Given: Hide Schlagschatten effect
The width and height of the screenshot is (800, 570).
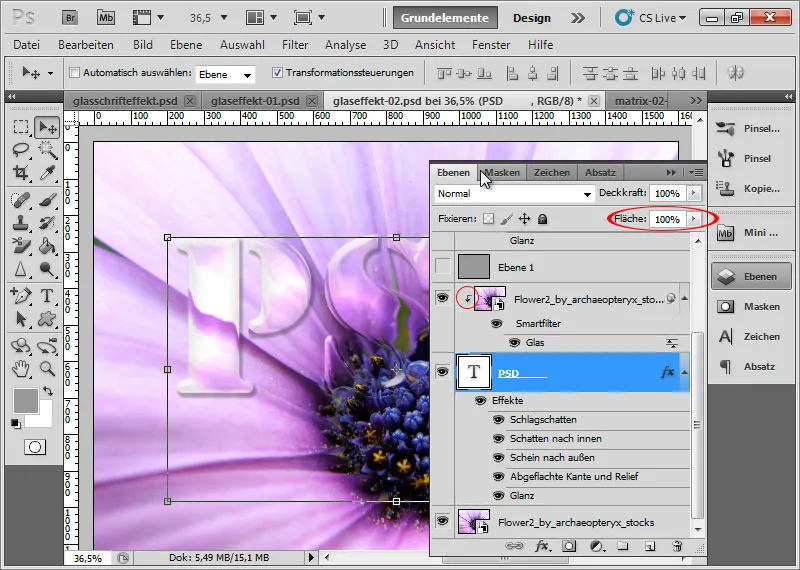Looking at the screenshot, I should point(498,419).
